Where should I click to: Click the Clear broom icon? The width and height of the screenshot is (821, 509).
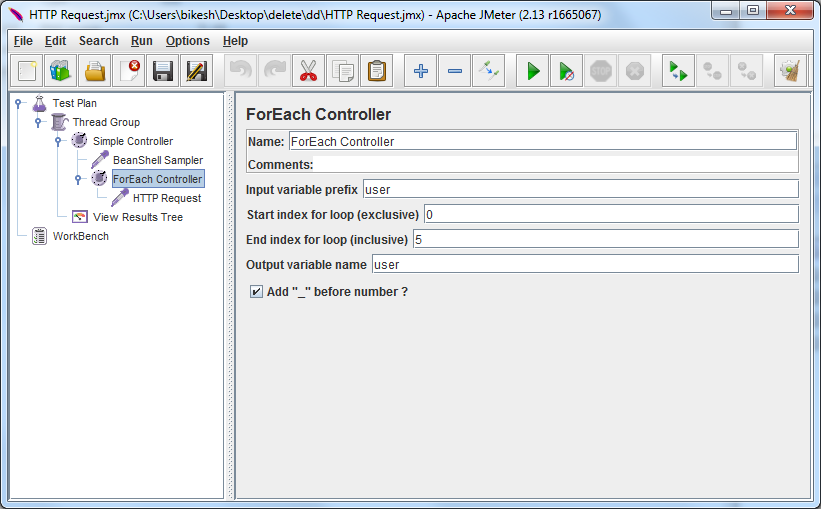click(x=790, y=71)
